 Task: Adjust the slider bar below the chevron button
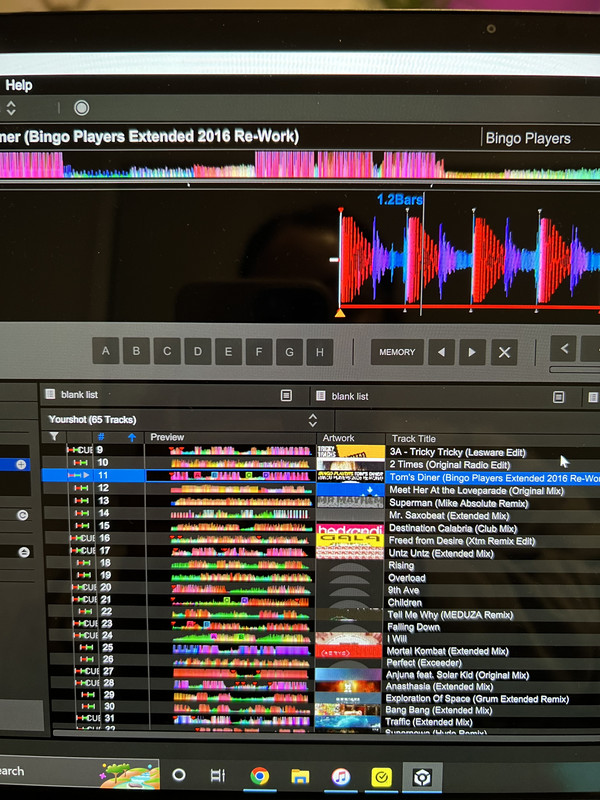pos(574,369)
